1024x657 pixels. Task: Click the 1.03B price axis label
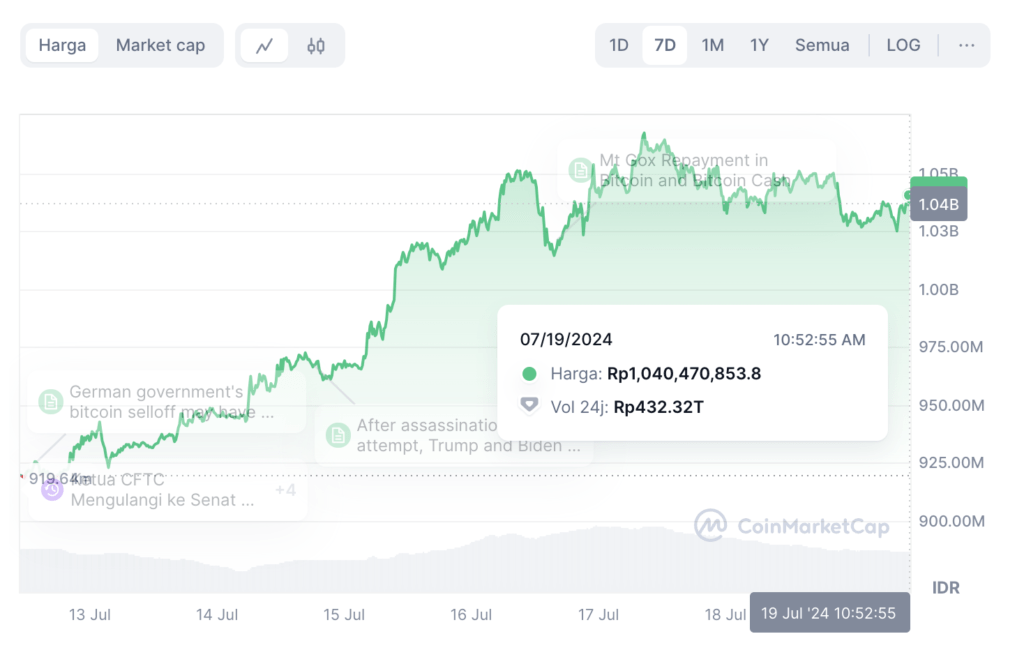(938, 231)
